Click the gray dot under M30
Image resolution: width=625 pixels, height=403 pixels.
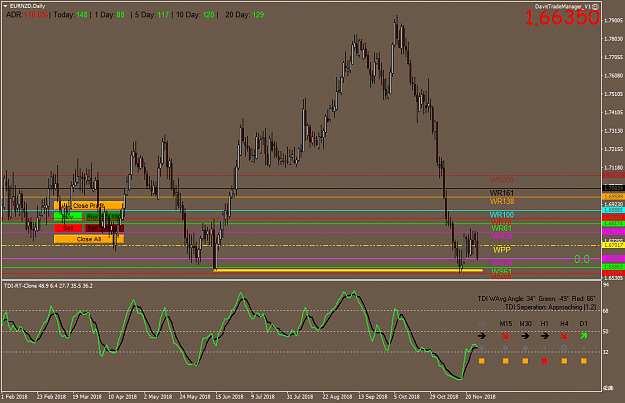pos(525,348)
